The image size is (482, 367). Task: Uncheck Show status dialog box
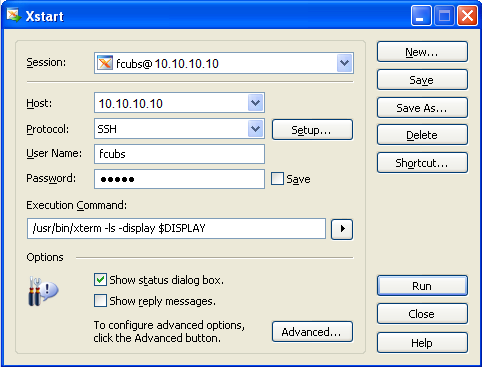tap(100, 280)
